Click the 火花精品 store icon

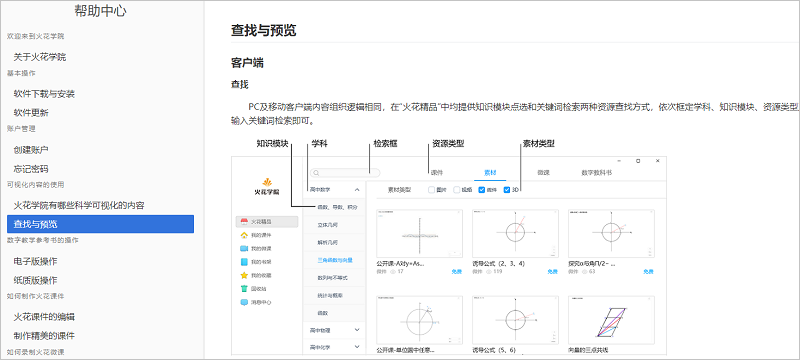click(244, 222)
